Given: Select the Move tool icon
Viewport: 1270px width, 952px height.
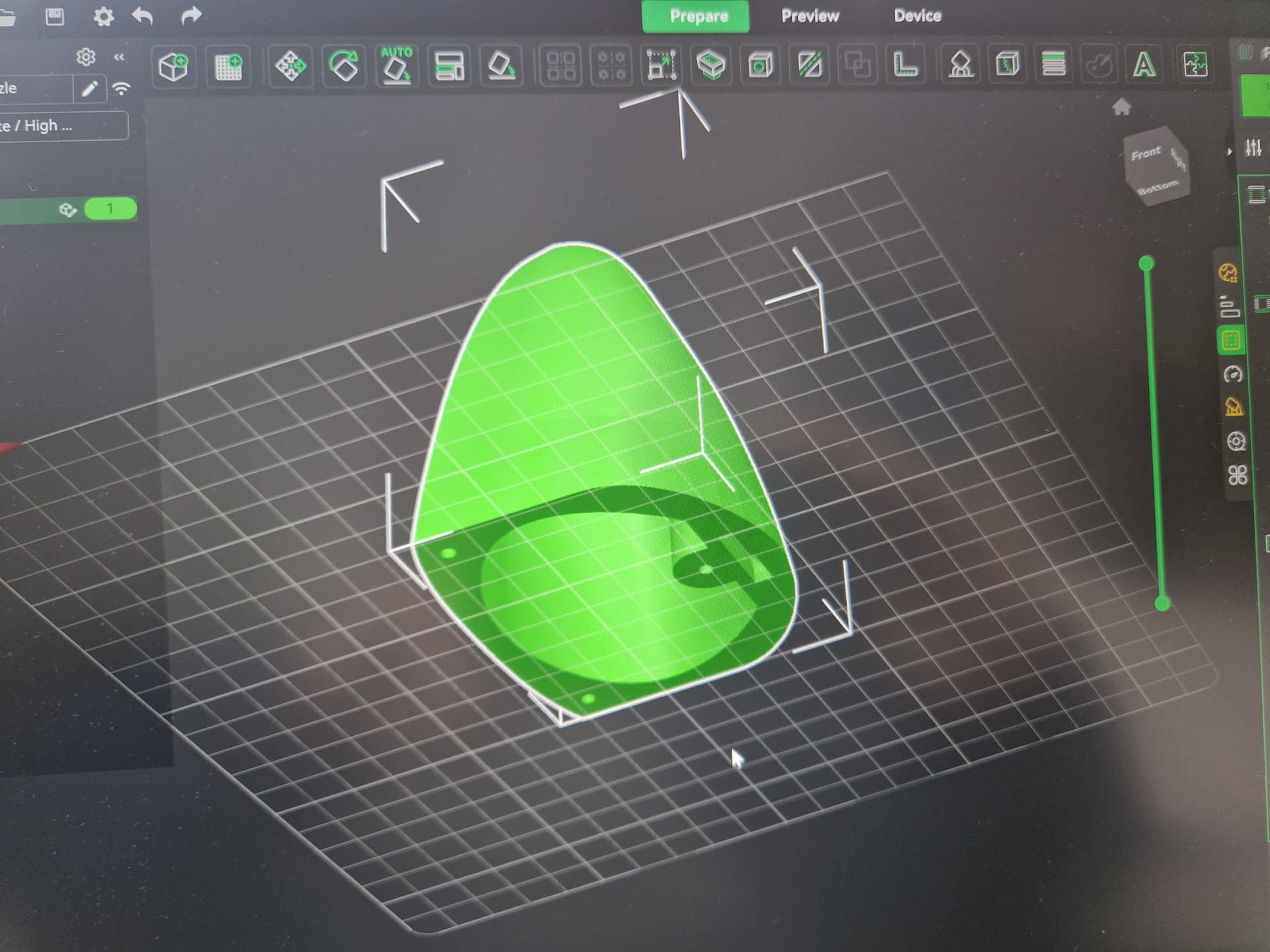Looking at the screenshot, I should click(290, 66).
